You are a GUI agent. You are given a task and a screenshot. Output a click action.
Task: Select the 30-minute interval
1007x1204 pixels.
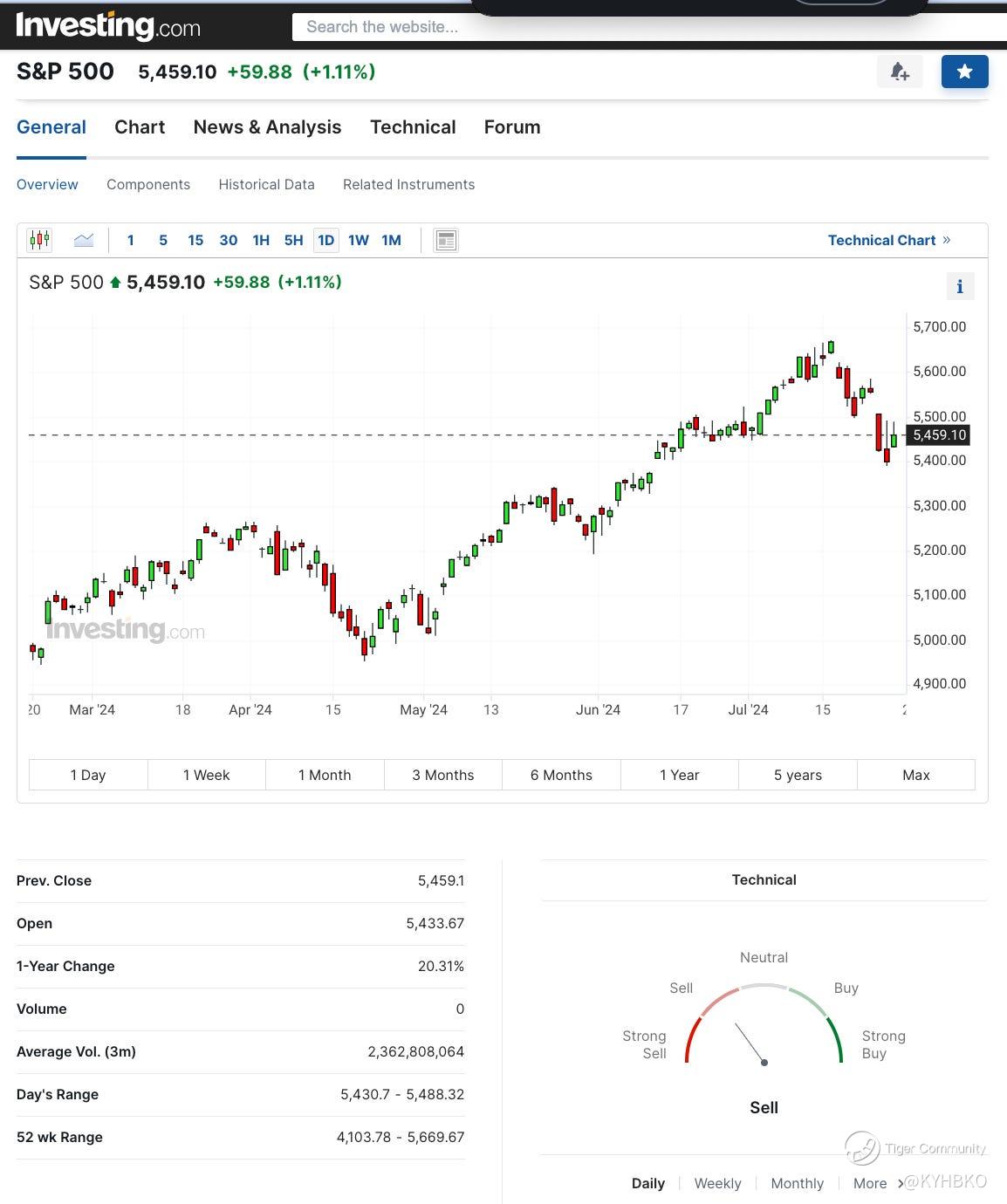coord(229,240)
